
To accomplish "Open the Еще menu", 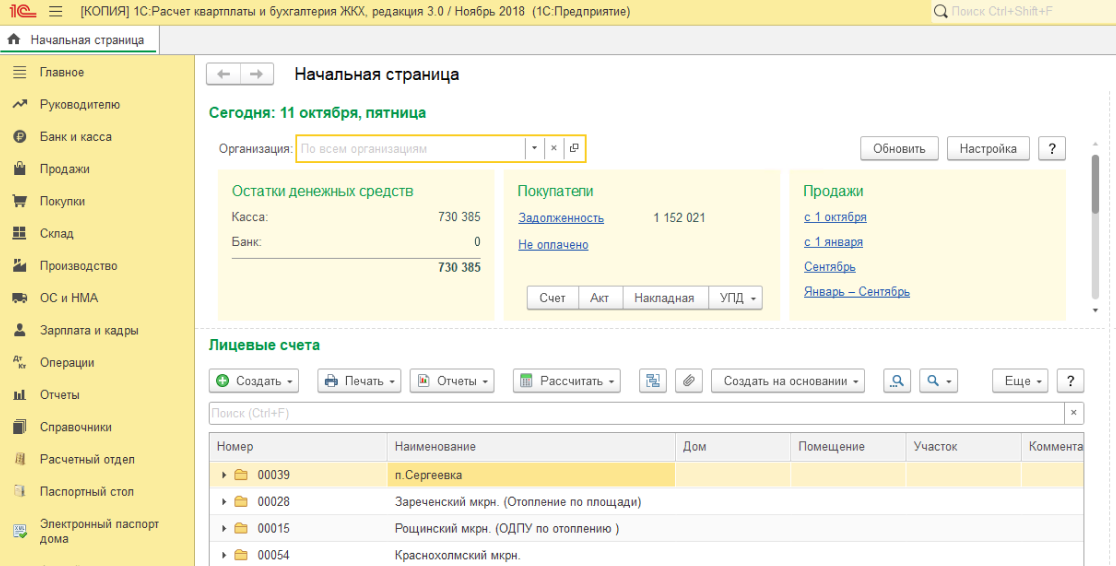I will point(1021,381).
